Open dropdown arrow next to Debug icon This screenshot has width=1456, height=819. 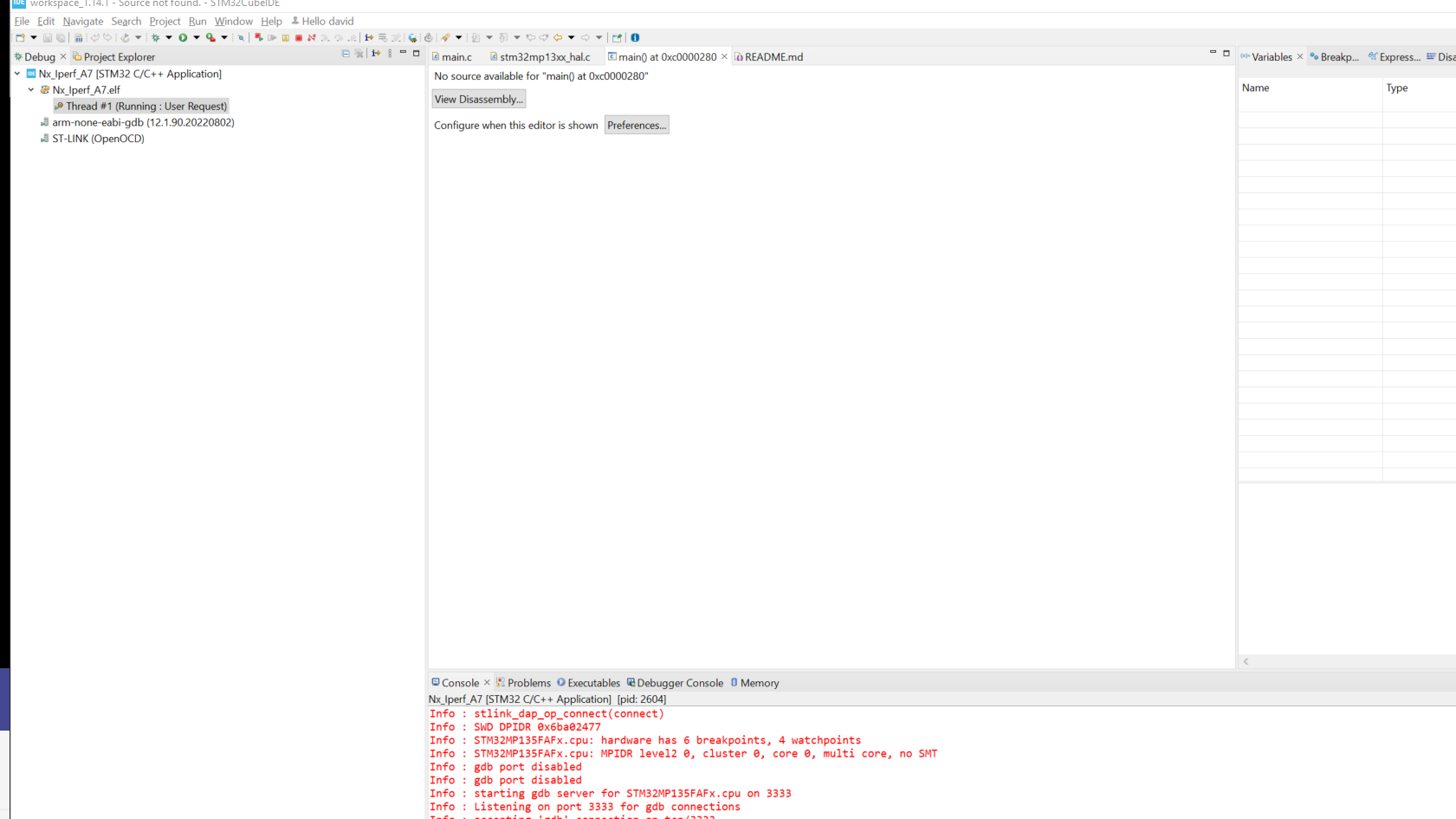pyautogui.click(x=169, y=37)
